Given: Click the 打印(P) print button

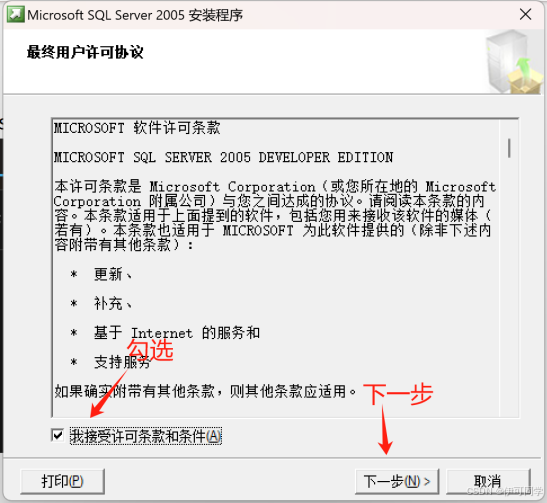Looking at the screenshot, I should tap(62, 481).
